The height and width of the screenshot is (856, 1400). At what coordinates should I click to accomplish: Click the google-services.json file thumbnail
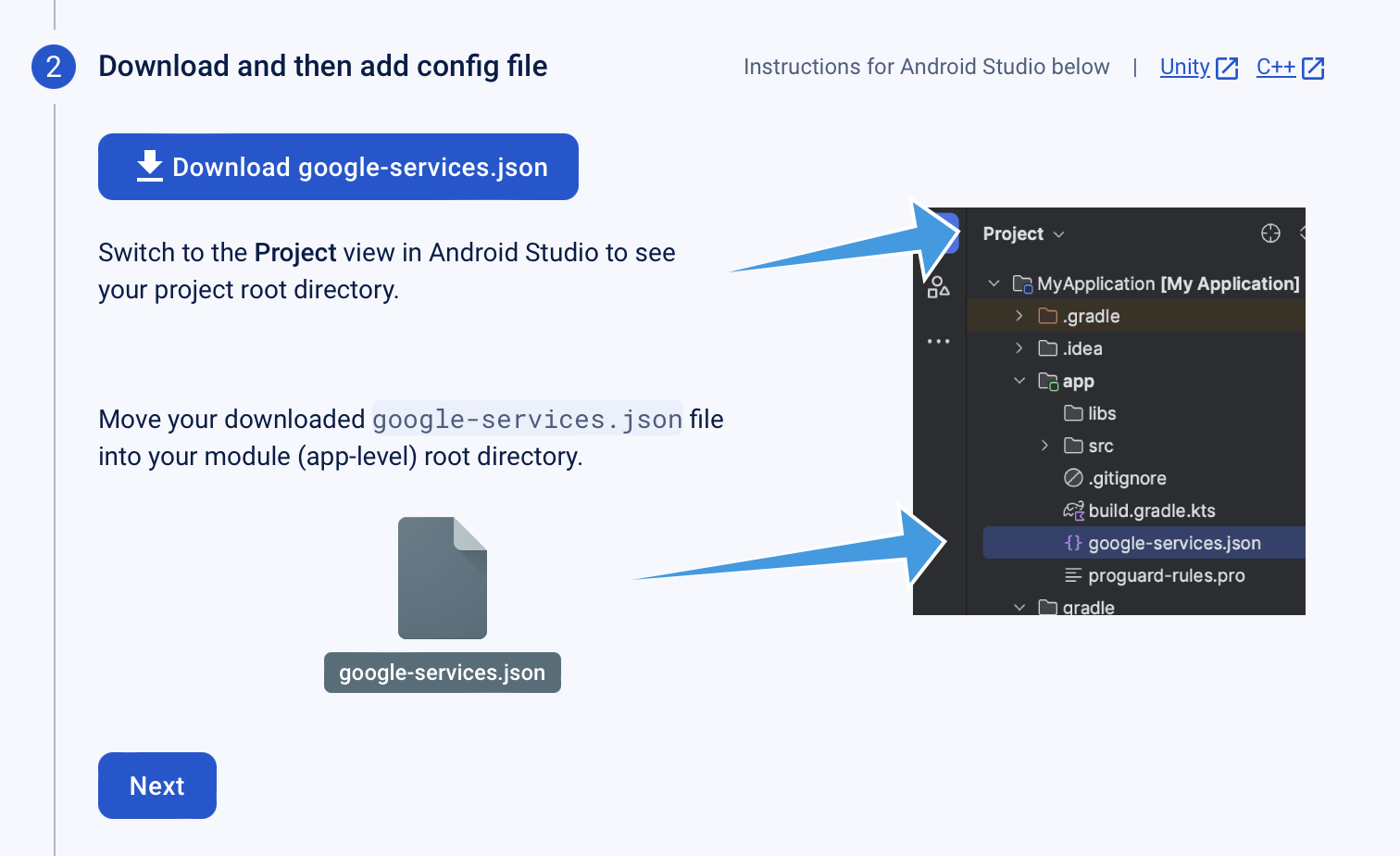tap(442, 578)
